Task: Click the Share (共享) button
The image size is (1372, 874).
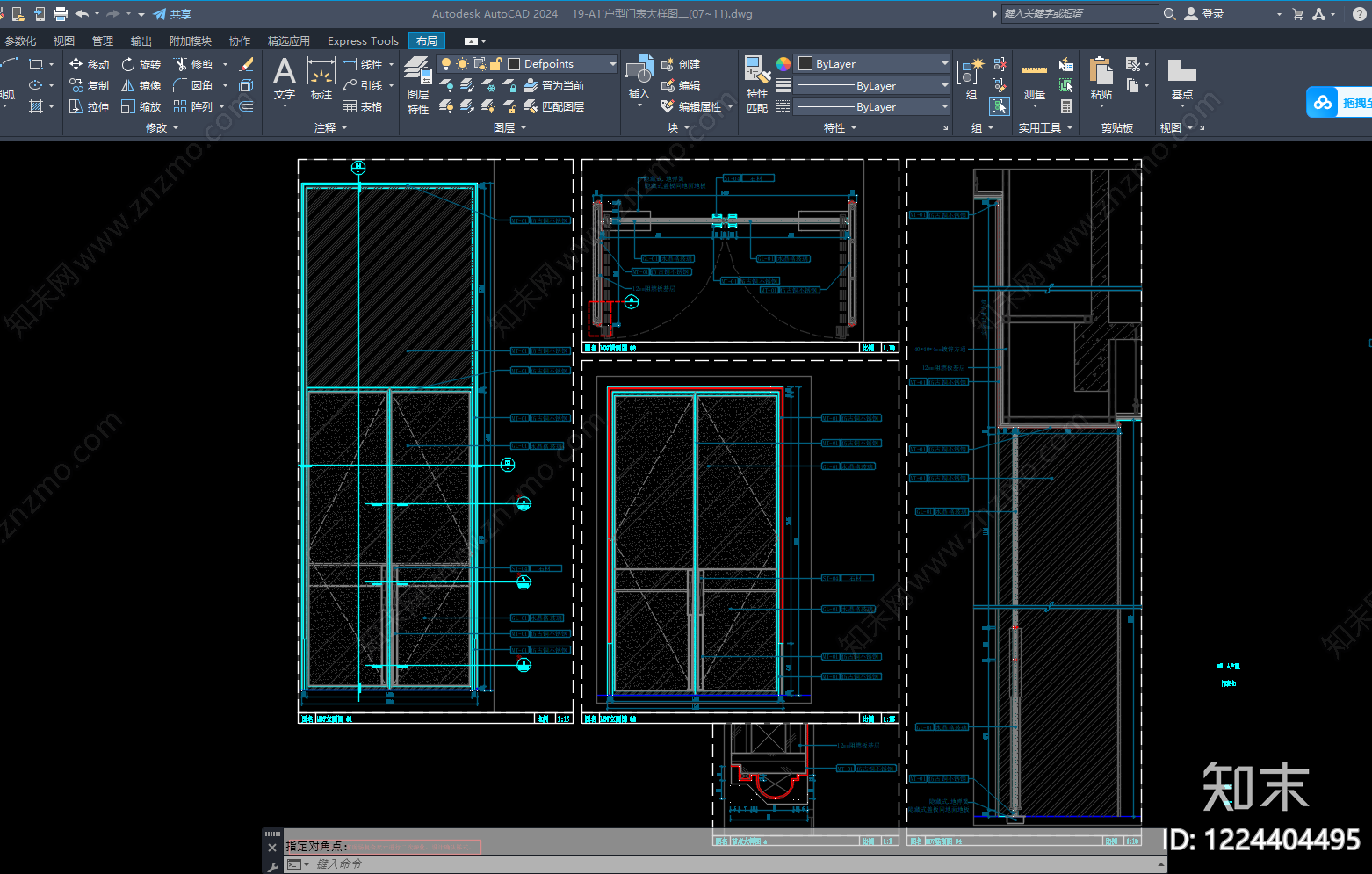Action: [x=172, y=14]
